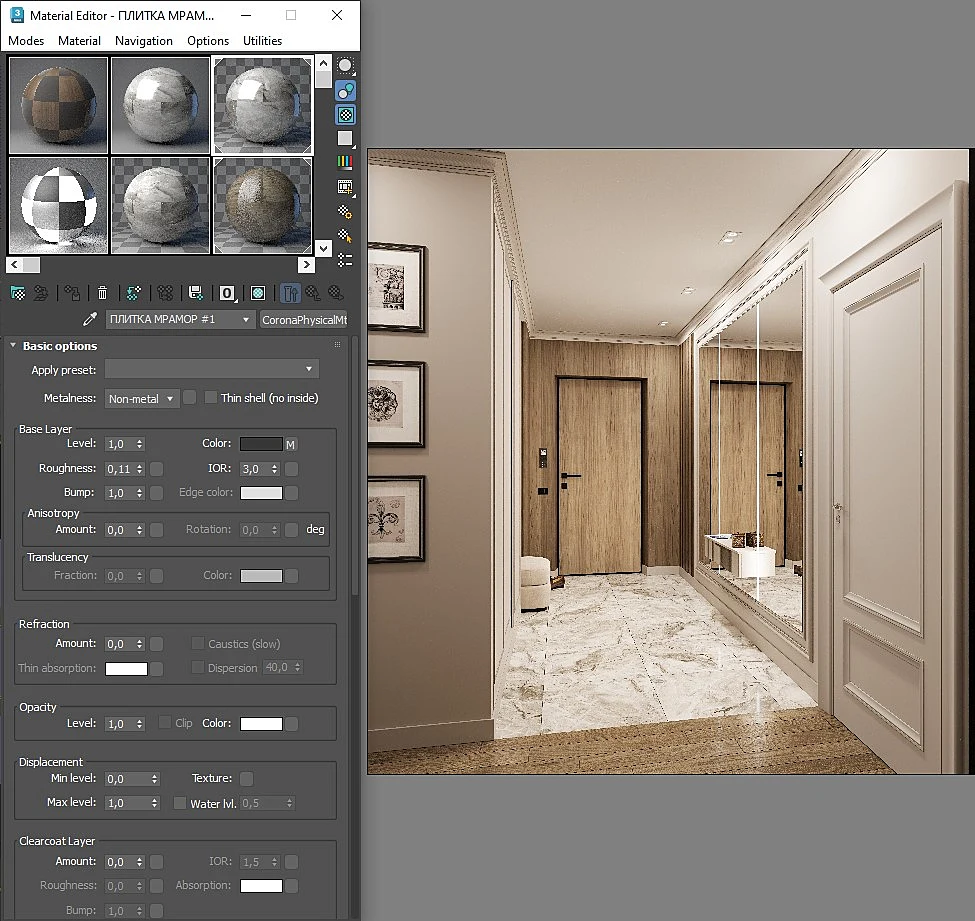Pick material from object with eyedropper
The image size is (975, 921).
click(x=90, y=319)
